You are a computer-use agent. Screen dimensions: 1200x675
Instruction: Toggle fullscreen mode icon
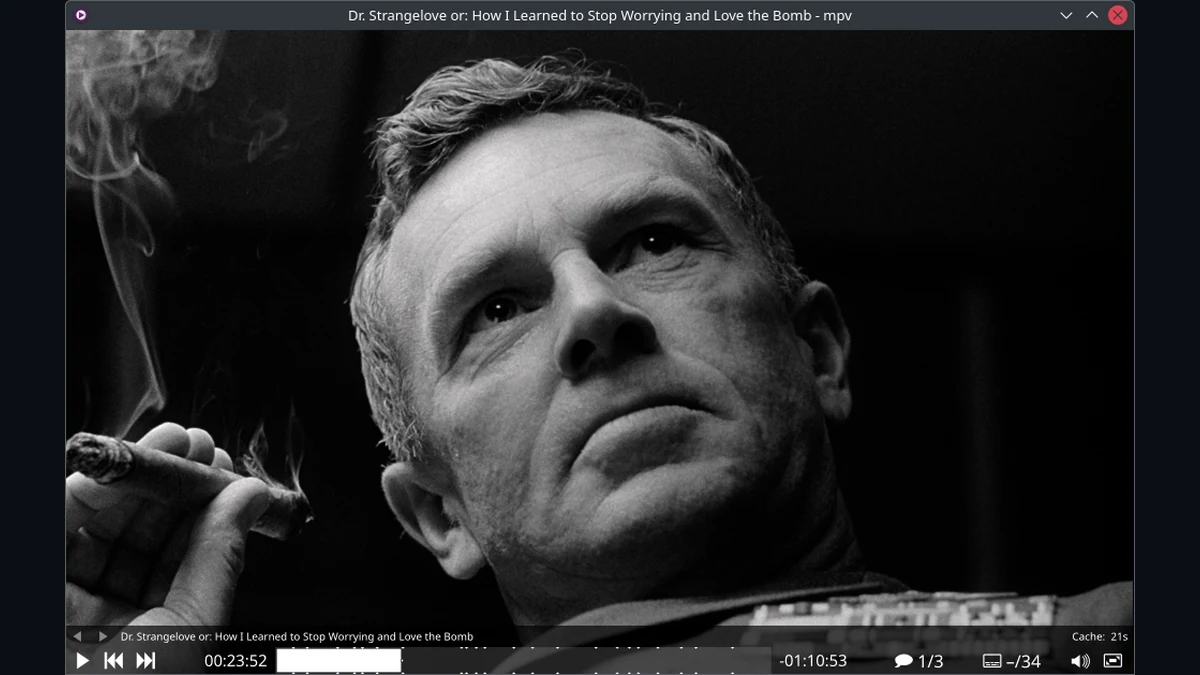tap(1113, 661)
